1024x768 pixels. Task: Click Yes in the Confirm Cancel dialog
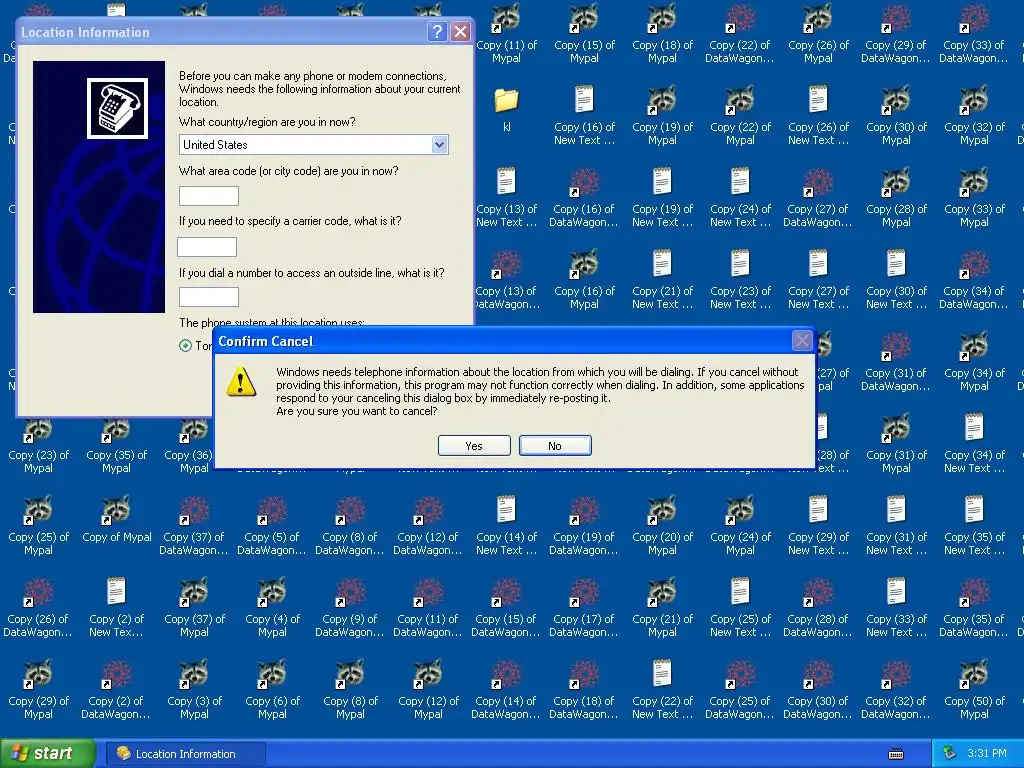[474, 445]
